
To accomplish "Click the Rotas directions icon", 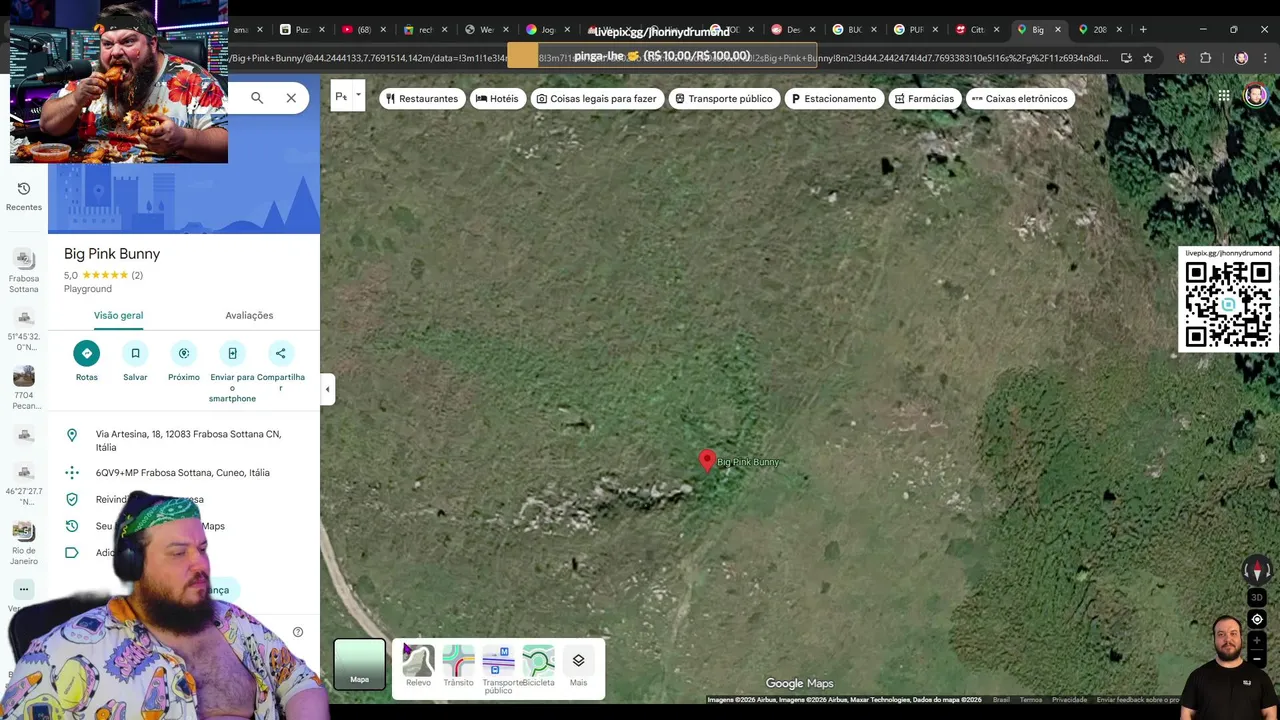I will coord(87,353).
